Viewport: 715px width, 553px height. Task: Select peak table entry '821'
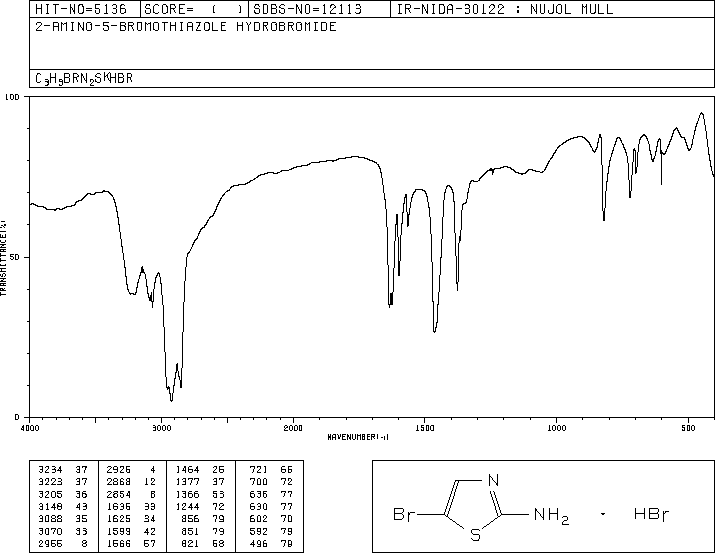[x=191, y=543]
